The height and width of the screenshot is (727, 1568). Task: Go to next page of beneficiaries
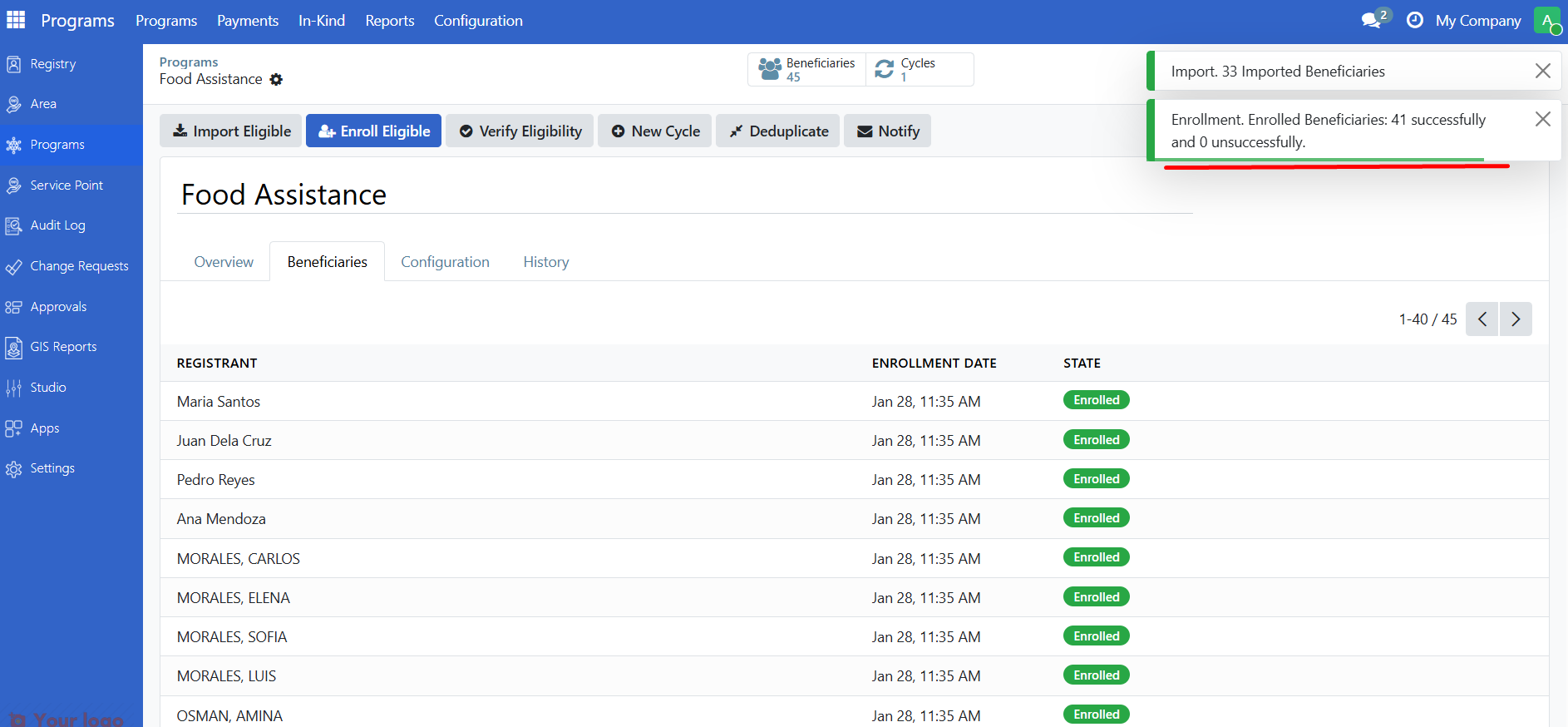[x=1515, y=319]
